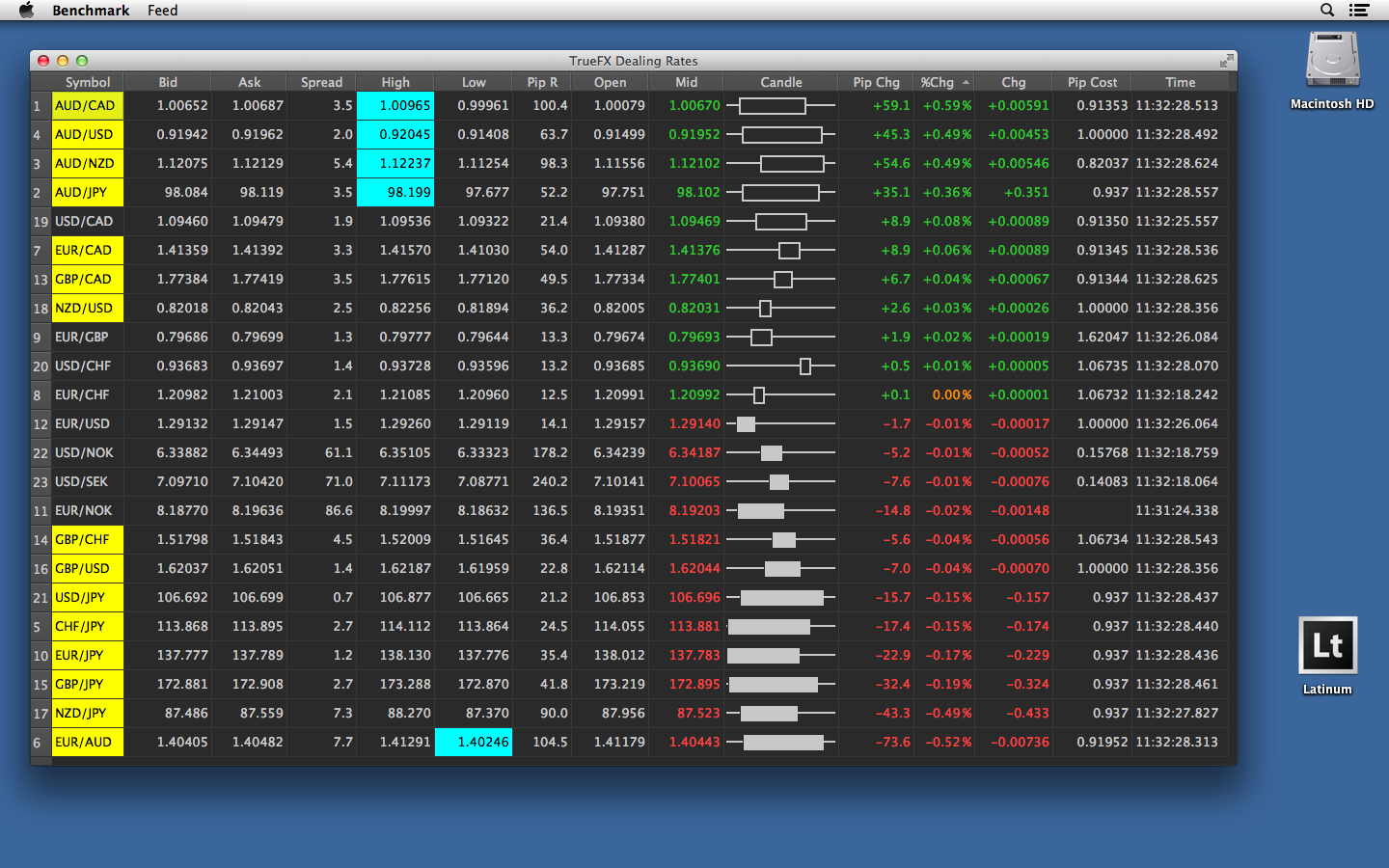Click the Time column header

pos(1180,82)
